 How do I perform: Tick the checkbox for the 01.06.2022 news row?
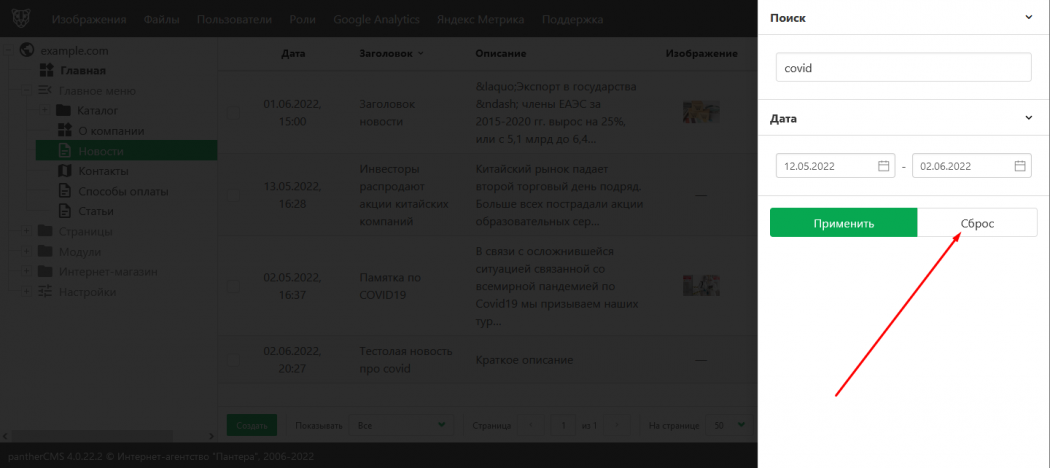[232, 113]
